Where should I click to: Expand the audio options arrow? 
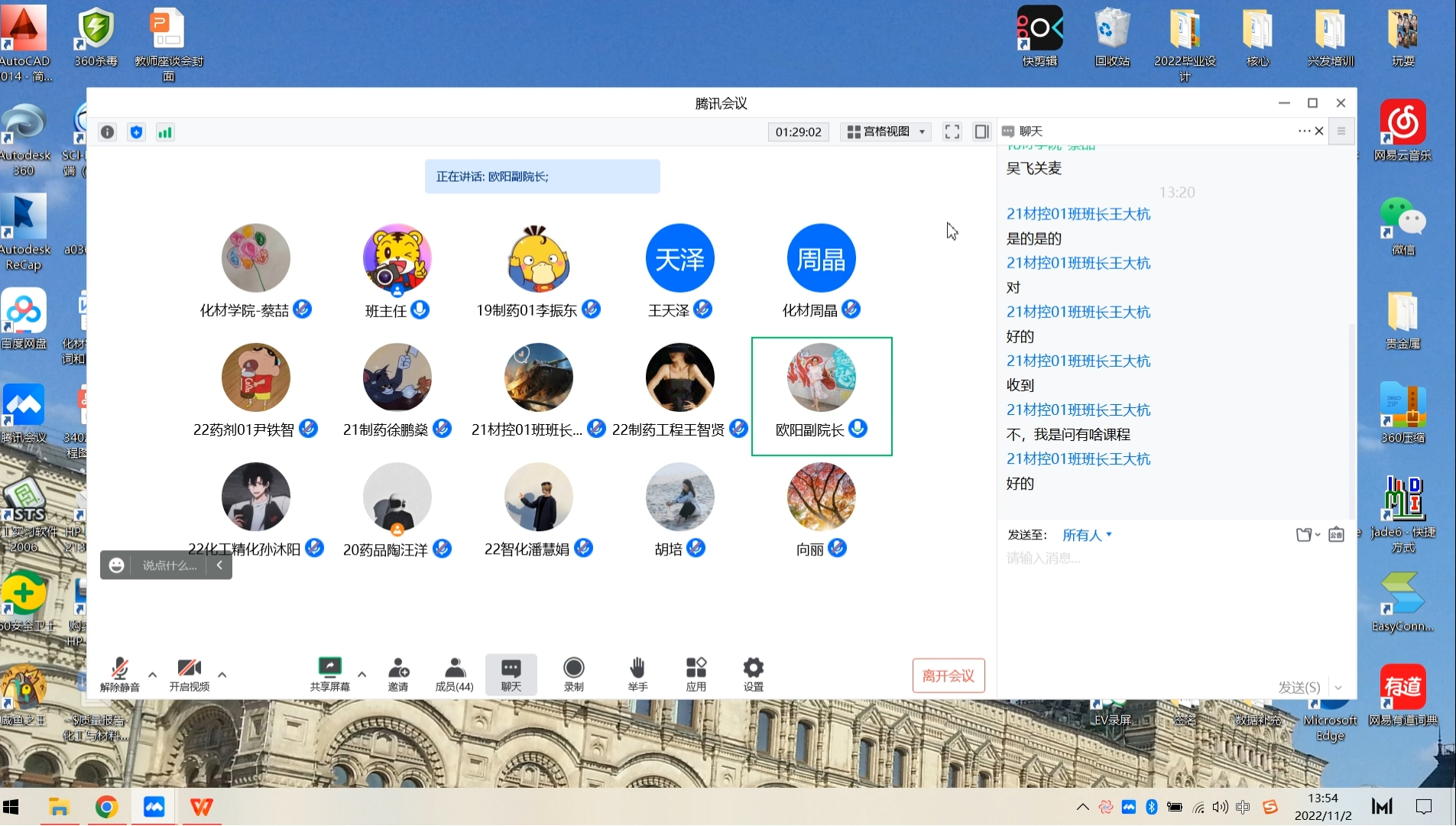point(153,675)
